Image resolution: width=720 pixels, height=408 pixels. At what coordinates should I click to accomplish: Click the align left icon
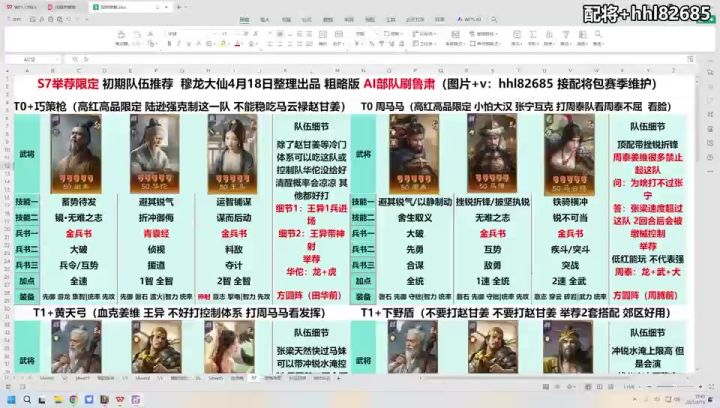point(270,44)
